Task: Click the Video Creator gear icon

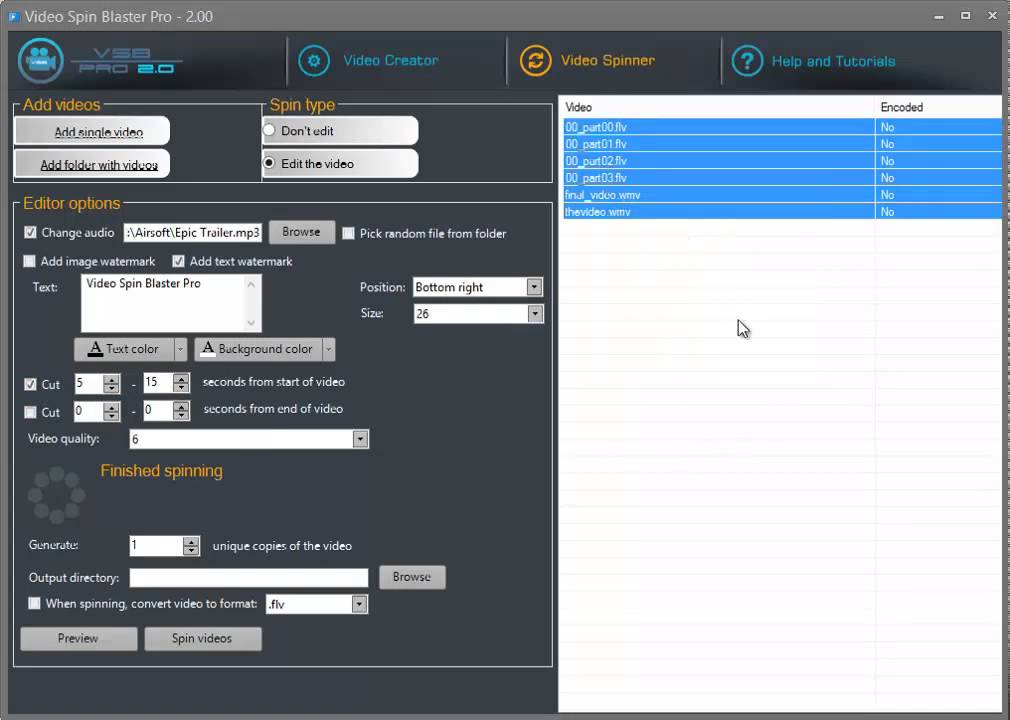Action: (314, 61)
